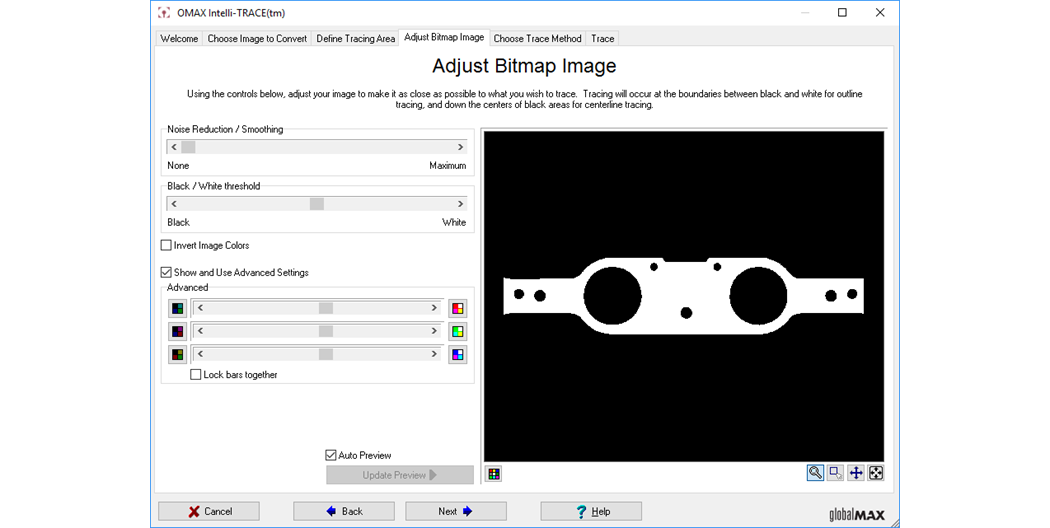Click right arrow of second Advanced slider
The image size is (1050, 528).
click(434, 331)
